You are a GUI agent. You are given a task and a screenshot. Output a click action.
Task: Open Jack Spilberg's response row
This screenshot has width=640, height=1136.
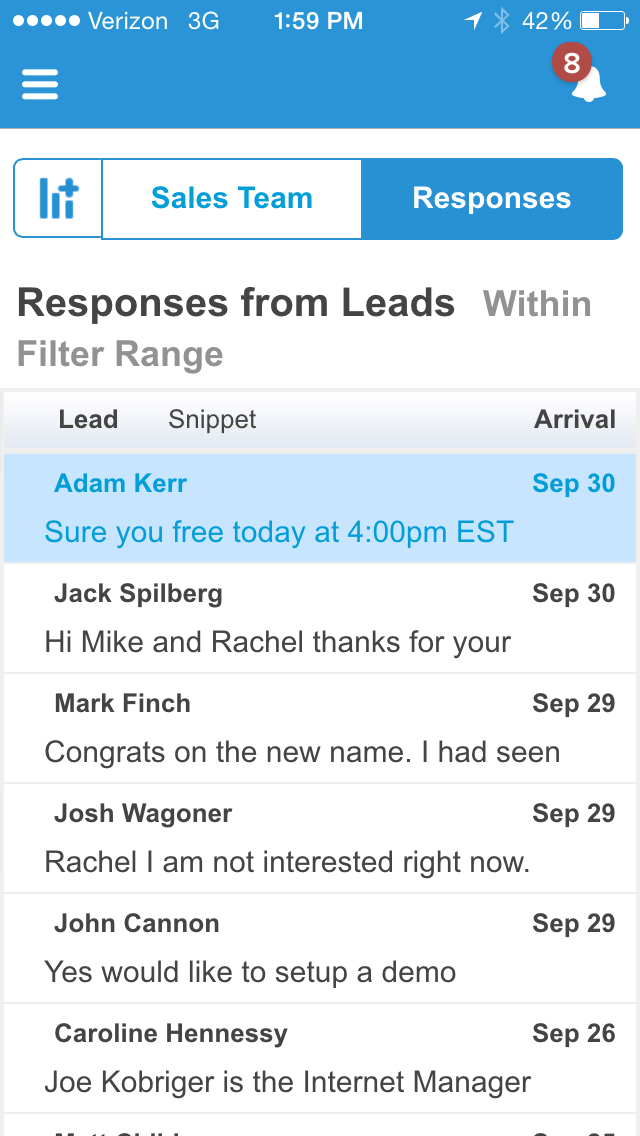point(320,618)
